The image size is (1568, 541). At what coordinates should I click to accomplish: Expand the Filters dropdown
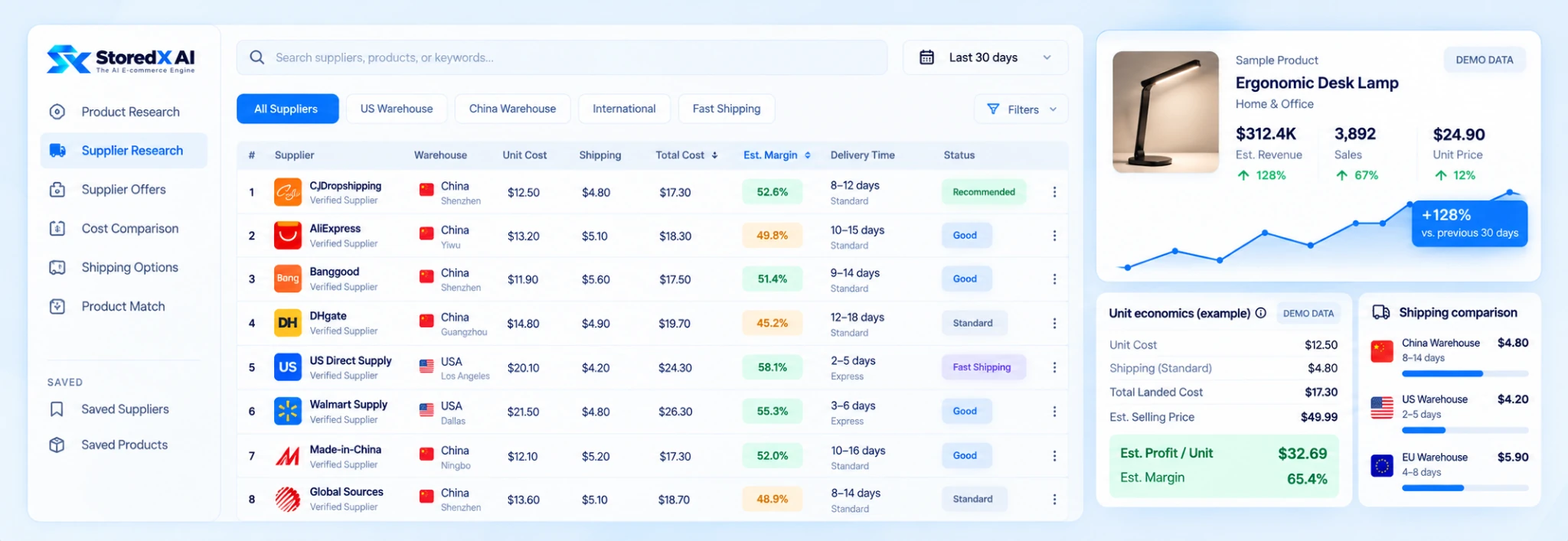(x=1021, y=109)
